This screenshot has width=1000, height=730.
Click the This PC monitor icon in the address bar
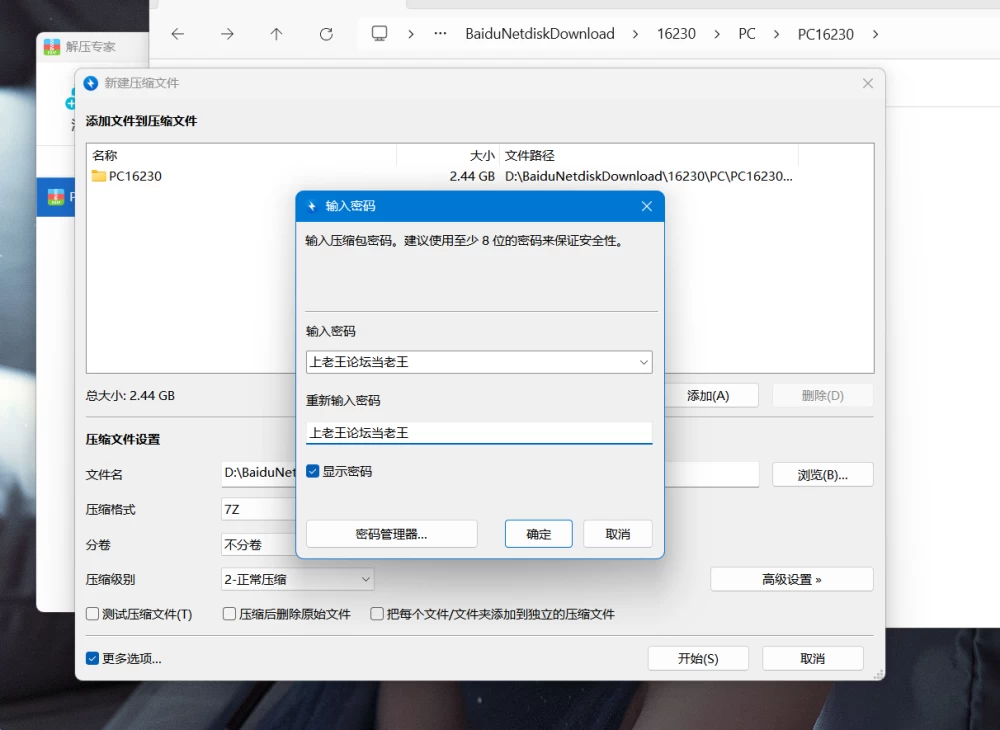379,34
